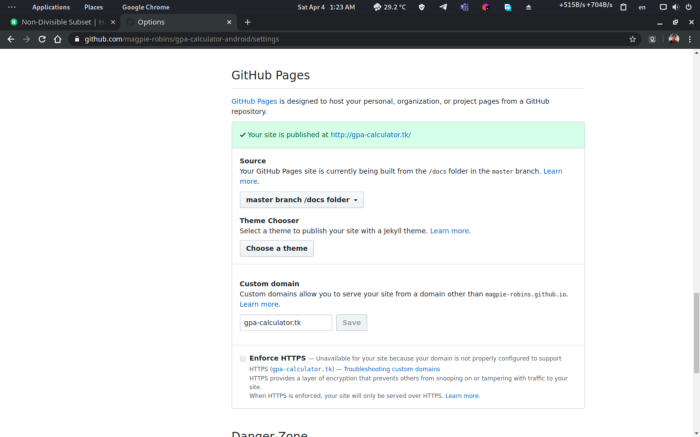Open Learn more link about enforced HTTPS
Image resolution: width=700 pixels, height=437 pixels.
click(462, 395)
